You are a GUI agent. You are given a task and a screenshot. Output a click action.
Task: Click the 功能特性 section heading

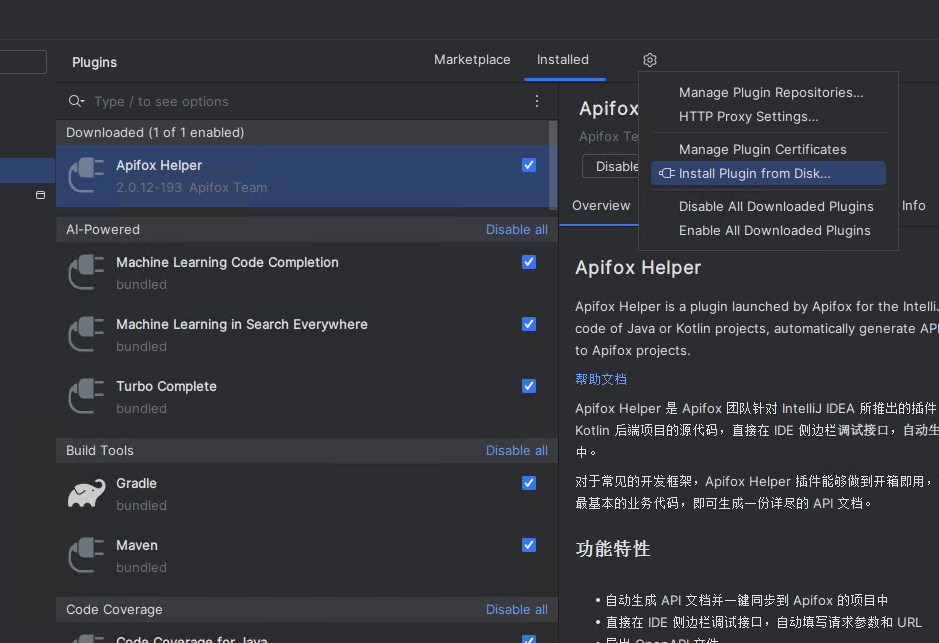pos(613,548)
